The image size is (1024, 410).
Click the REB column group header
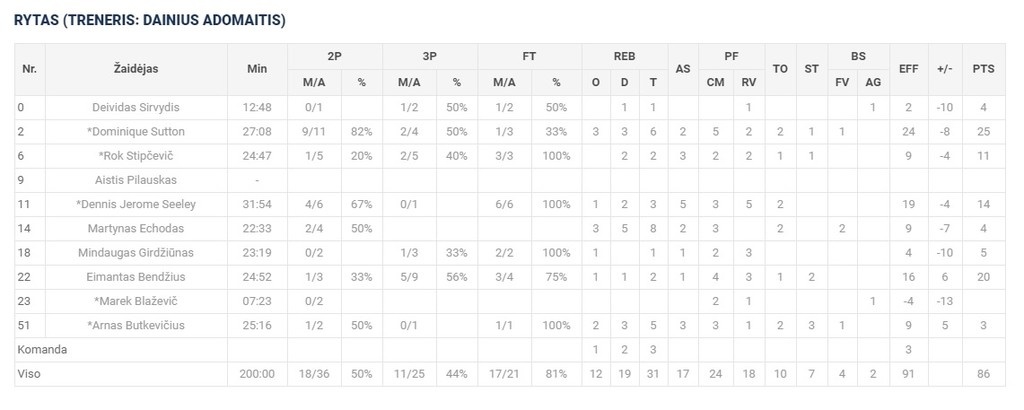[624, 57]
